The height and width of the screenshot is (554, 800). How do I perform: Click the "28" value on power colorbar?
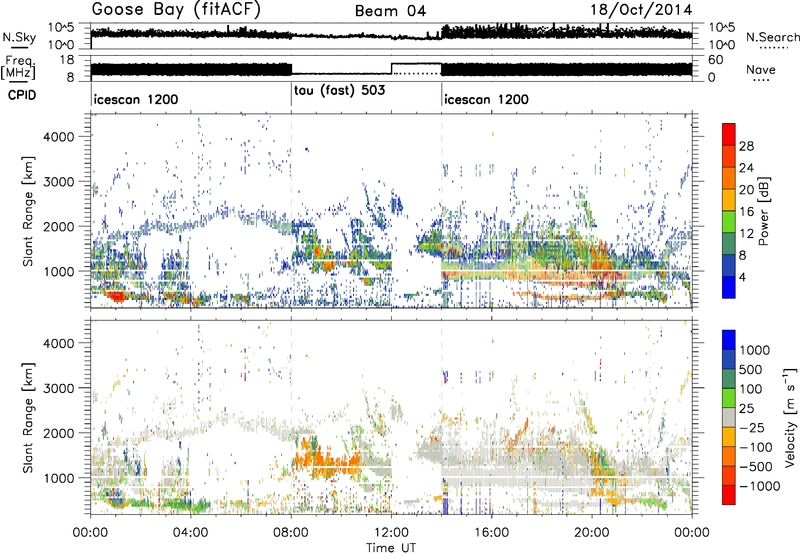tap(746, 146)
